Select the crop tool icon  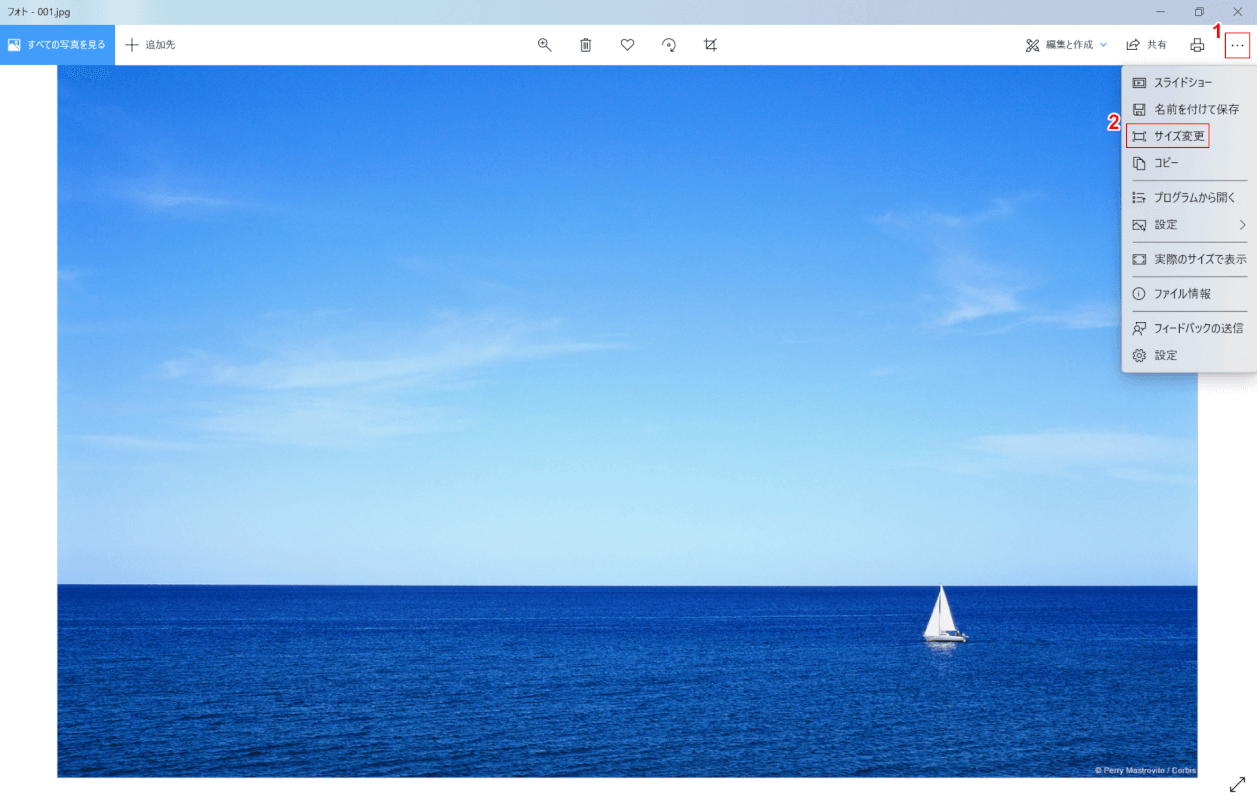click(x=710, y=45)
